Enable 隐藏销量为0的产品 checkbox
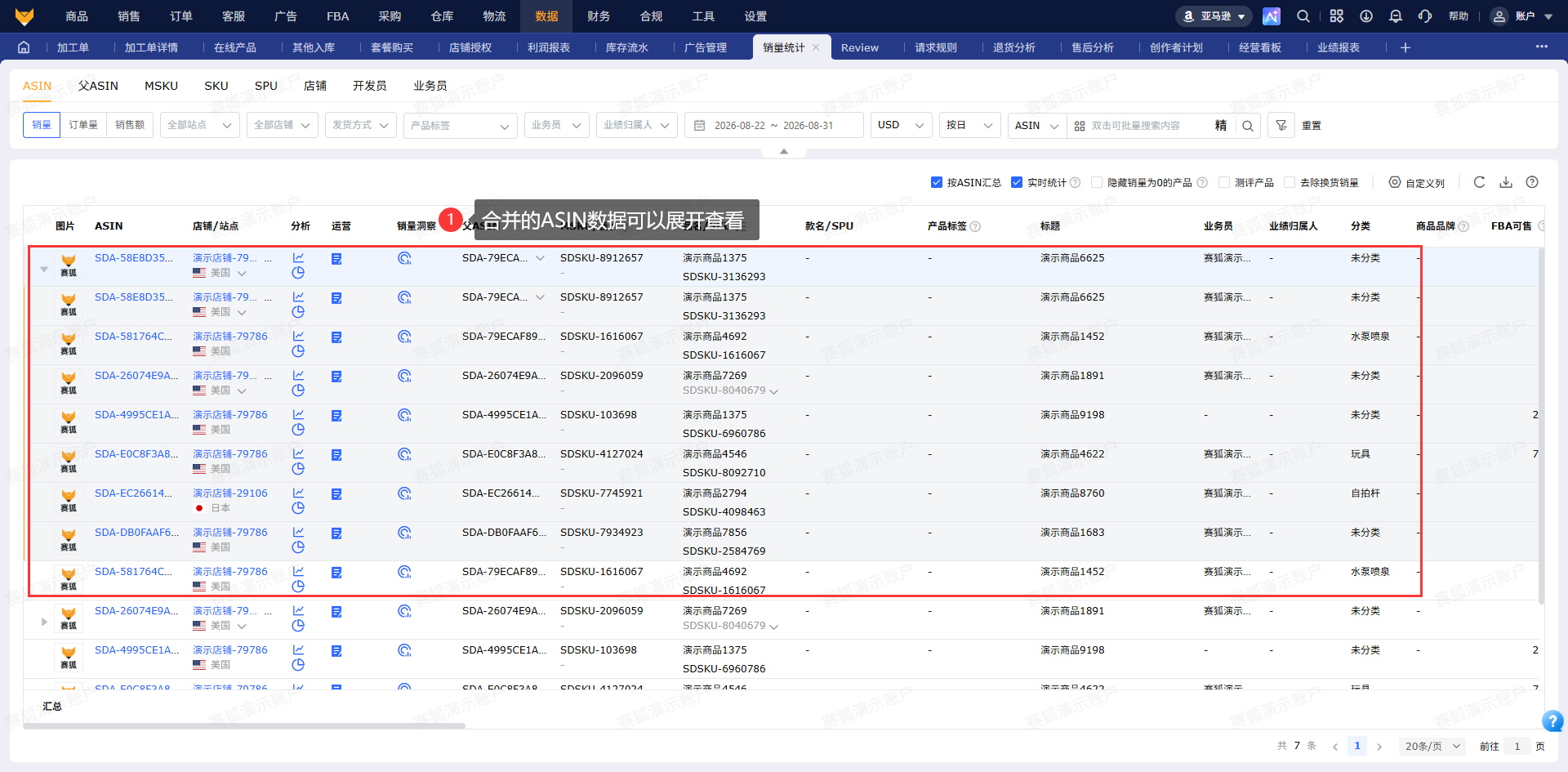The width and height of the screenshot is (1568, 772). (x=1097, y=182)
